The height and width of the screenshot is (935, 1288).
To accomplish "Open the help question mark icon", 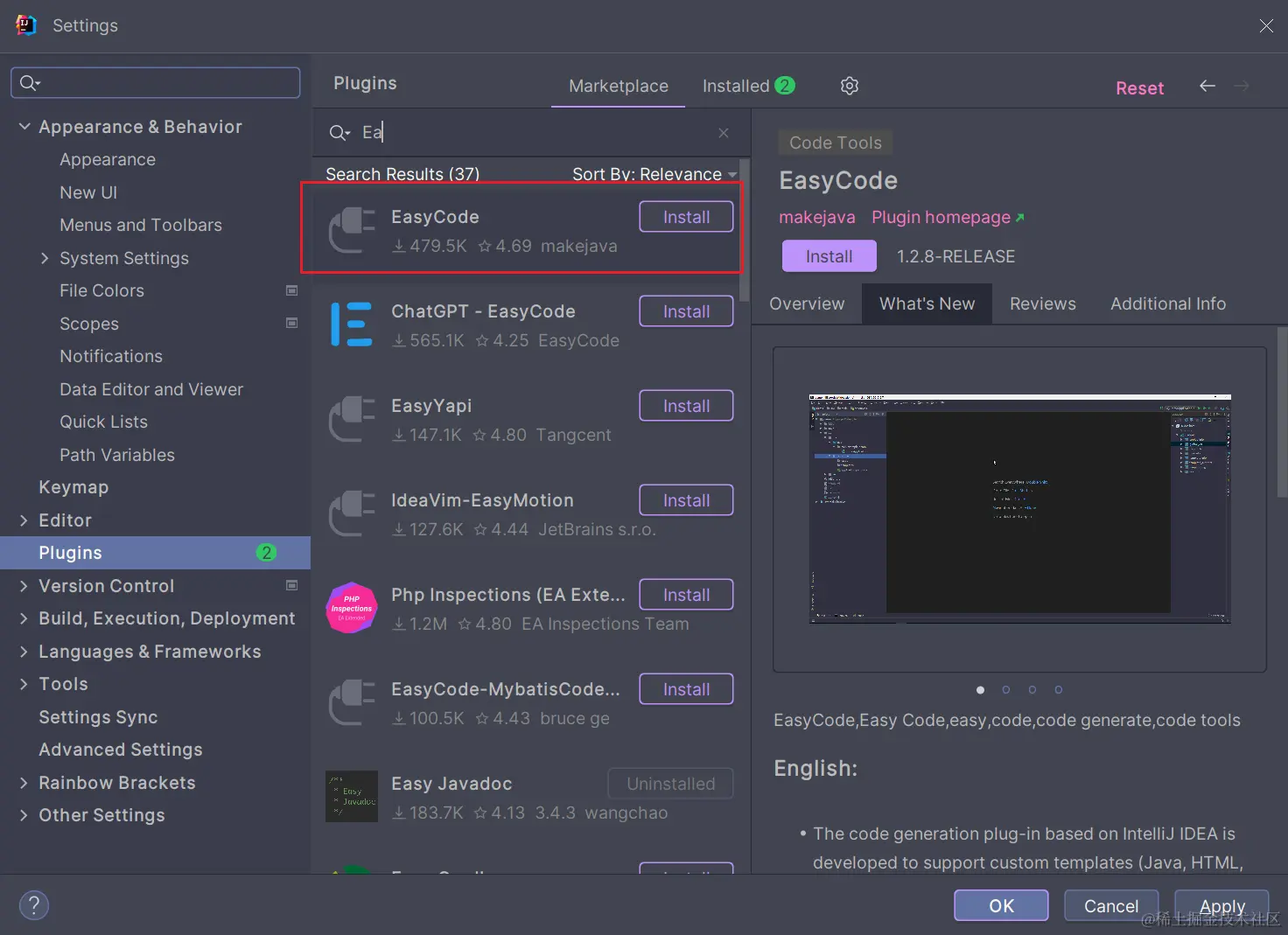I will (x=34, y=905).
